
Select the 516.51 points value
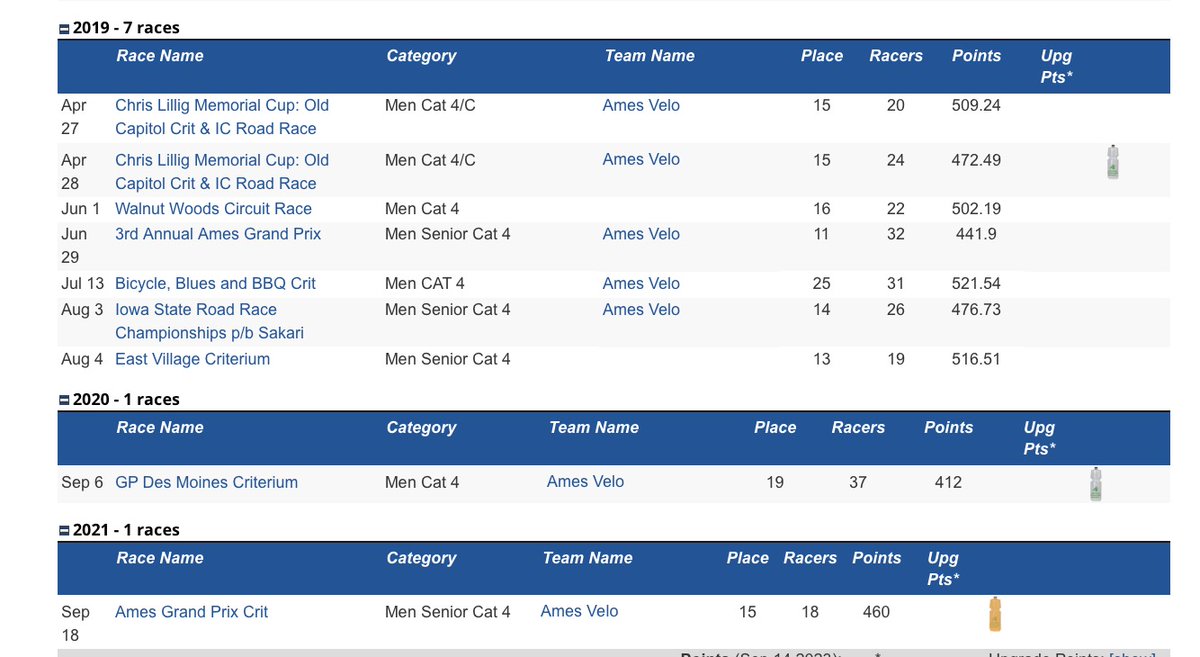(x=976, y=359)
